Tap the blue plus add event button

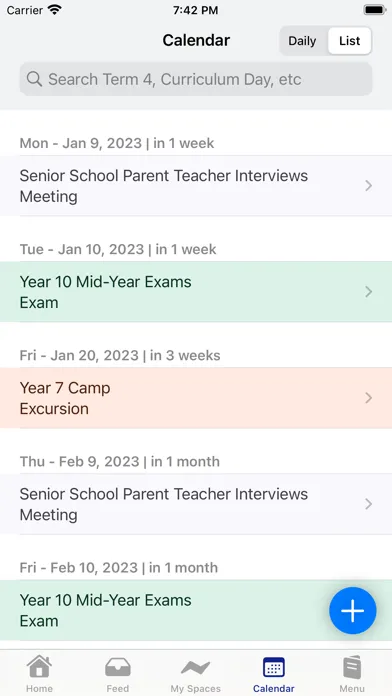click(x=352, y=610)
